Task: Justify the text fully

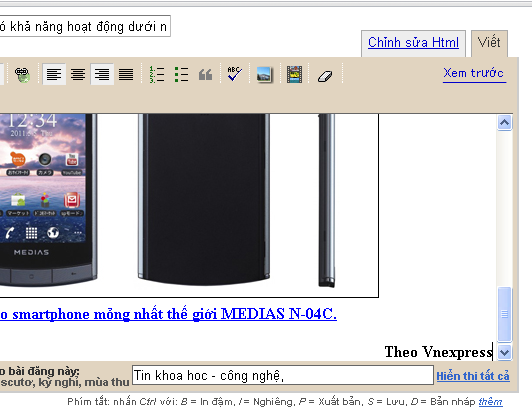Action: (x=126, y=74)
